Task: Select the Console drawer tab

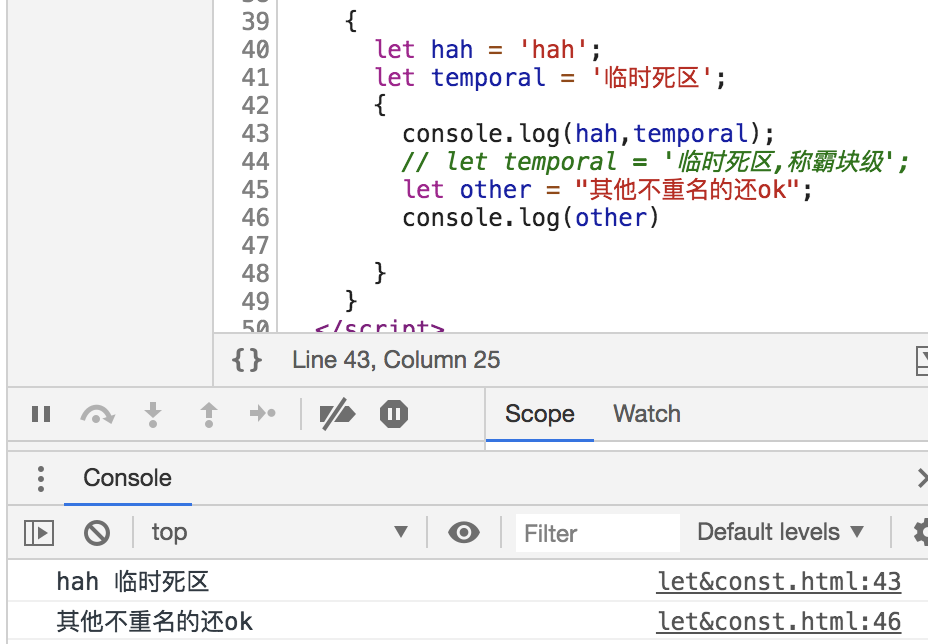Action: [127, 478]
